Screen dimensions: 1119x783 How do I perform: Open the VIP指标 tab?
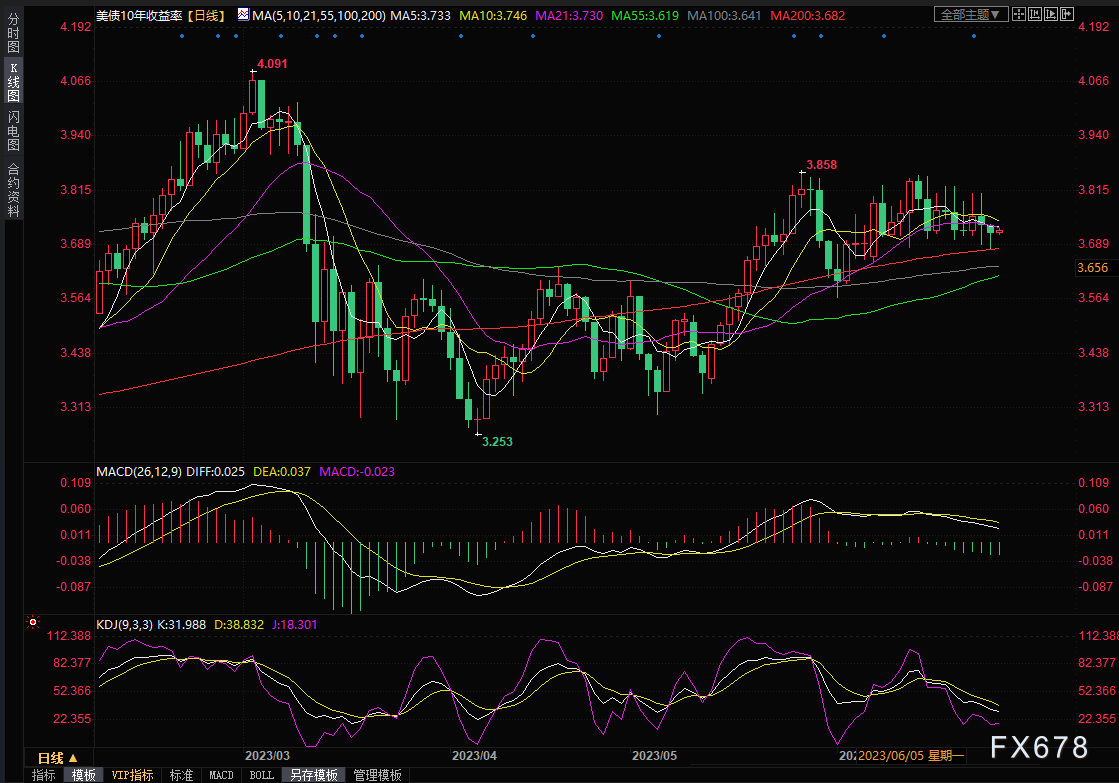coord(132,775)
